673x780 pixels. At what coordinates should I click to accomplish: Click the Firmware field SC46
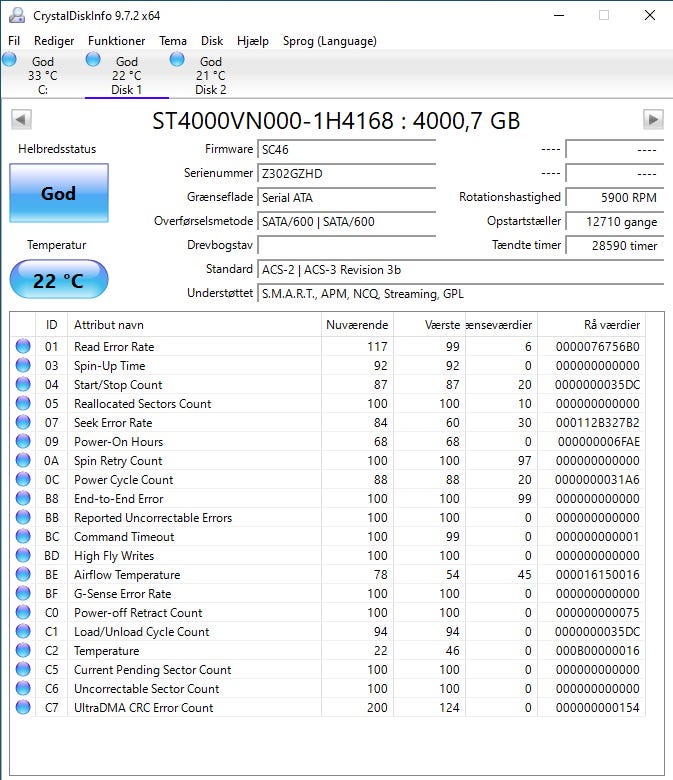[346, 149]
